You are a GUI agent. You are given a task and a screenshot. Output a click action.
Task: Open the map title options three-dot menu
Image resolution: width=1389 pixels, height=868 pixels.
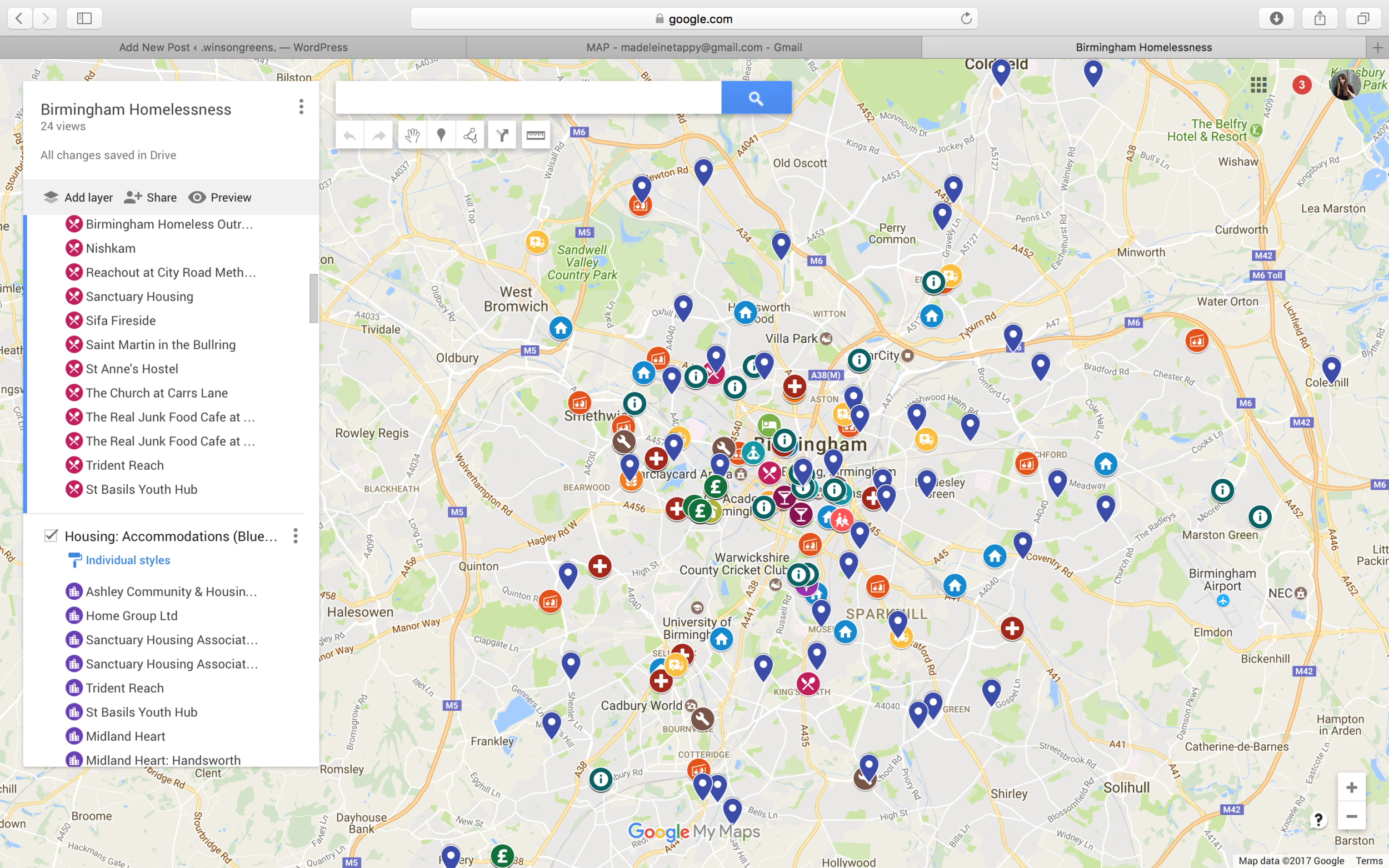click(301, 107)
